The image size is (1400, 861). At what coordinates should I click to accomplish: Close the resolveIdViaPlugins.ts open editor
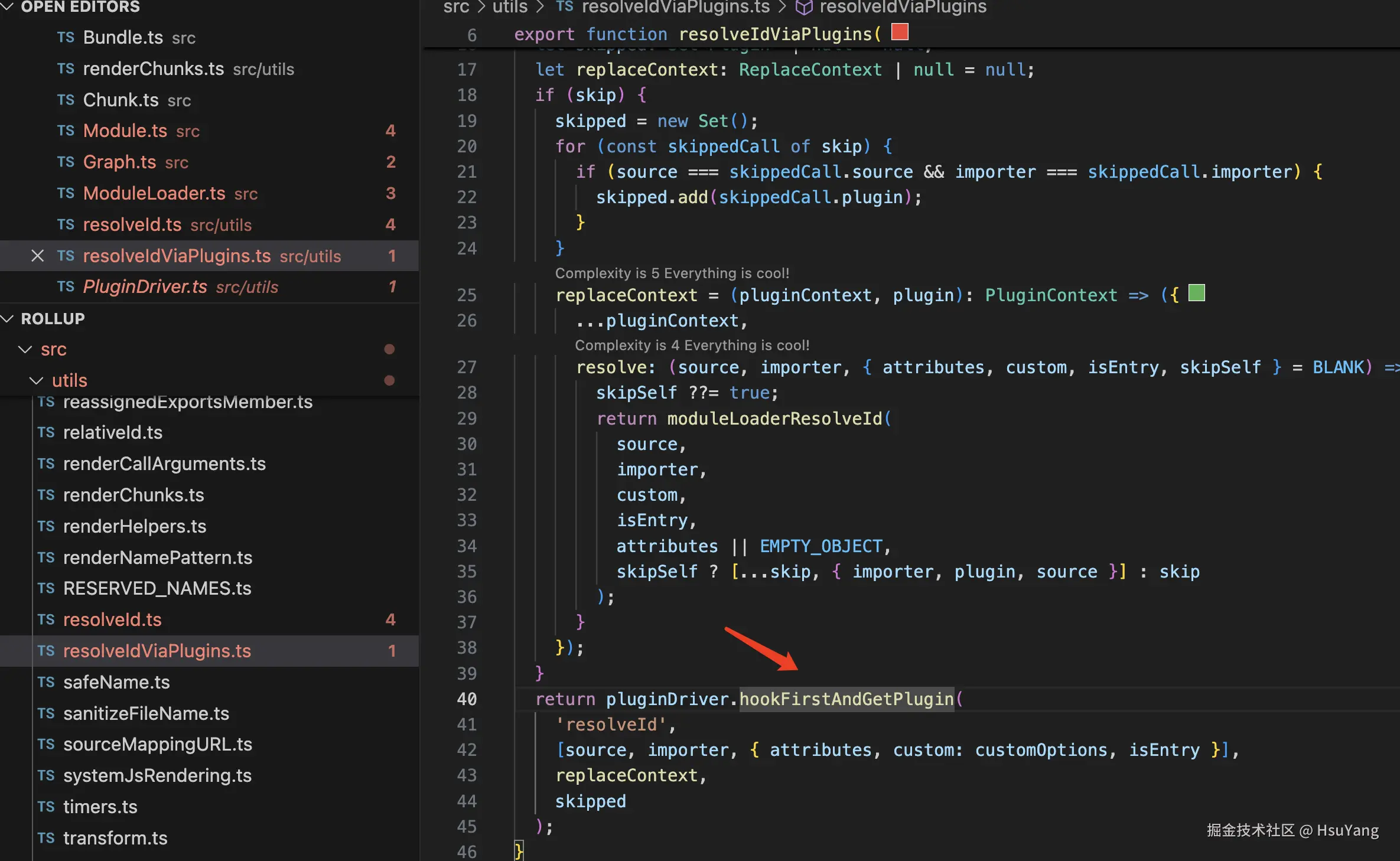pyautogui.click(x=37, y=256)
